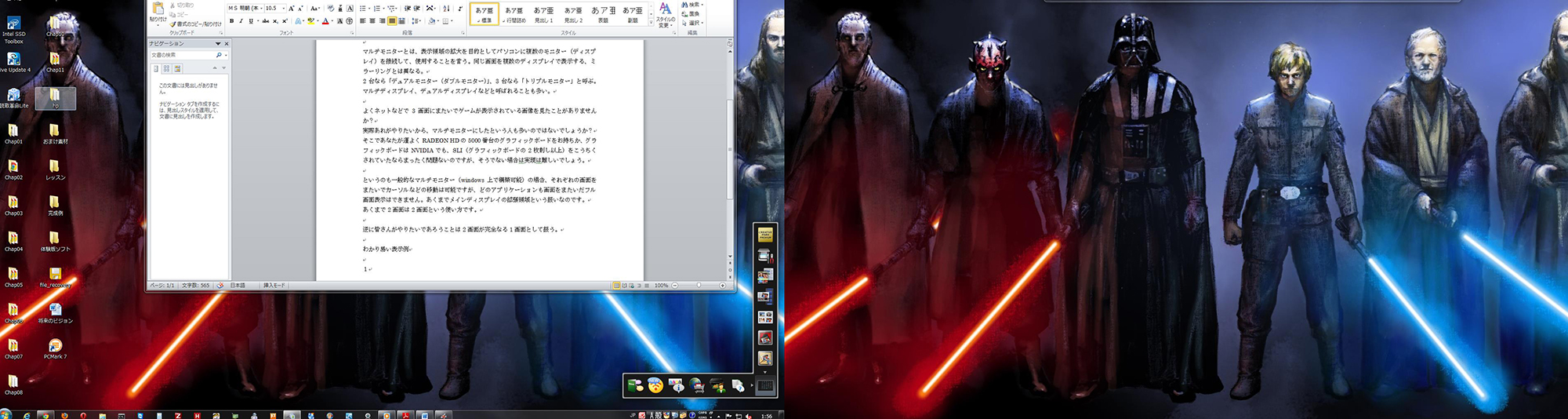Open the Change Styles (スタイルの変更) menu
This screenshot has width=1568, height=419.
tap(666, 15)
